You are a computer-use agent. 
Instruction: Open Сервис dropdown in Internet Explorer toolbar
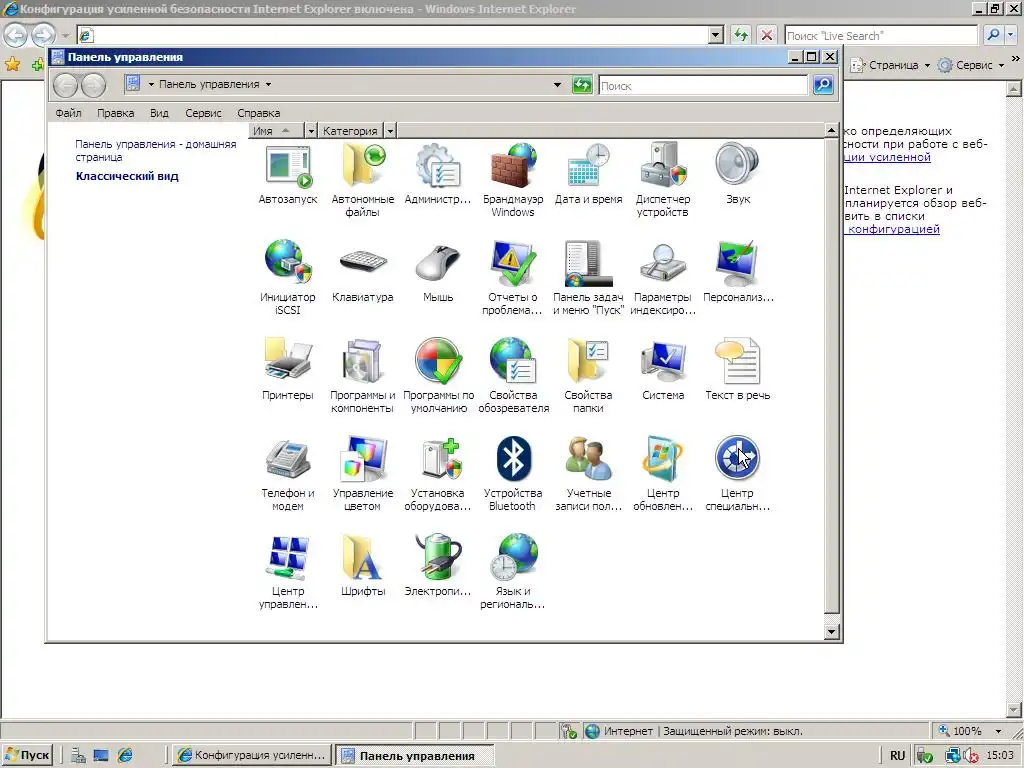tap(971, 65)
